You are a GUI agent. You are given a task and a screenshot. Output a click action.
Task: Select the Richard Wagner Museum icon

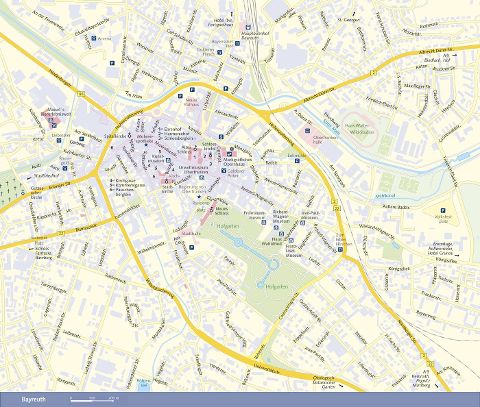click(276, 227)
